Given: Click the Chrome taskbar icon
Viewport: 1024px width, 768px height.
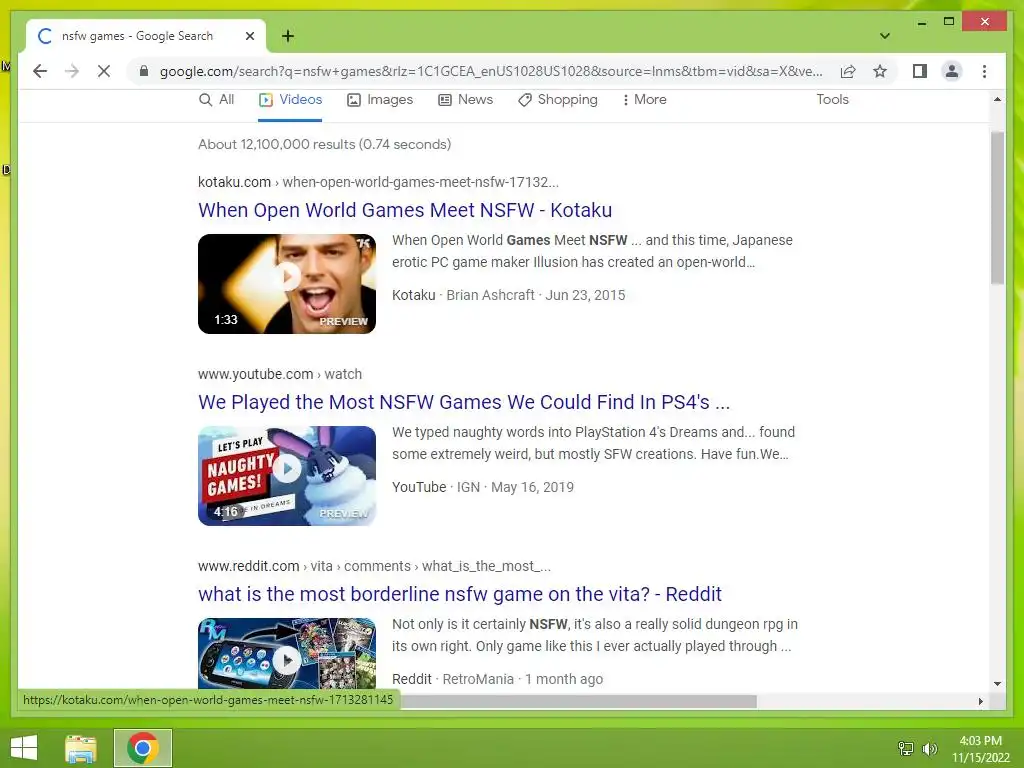Looking at the screenshot, I should tap(143, 748).
